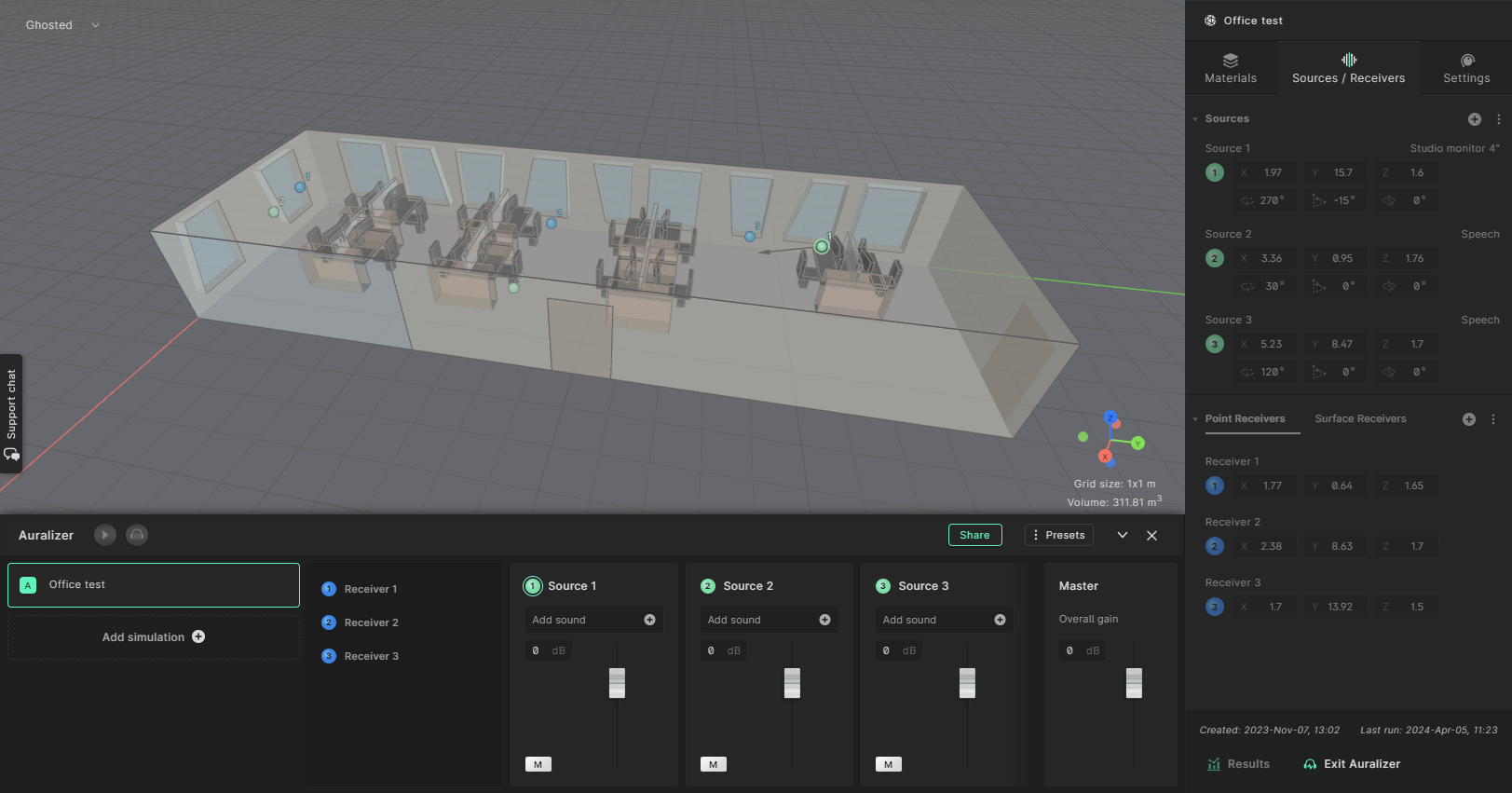1512x793 pixels.
Task: Click the headphones icon in Auralizer
Action: pos(137,535)
